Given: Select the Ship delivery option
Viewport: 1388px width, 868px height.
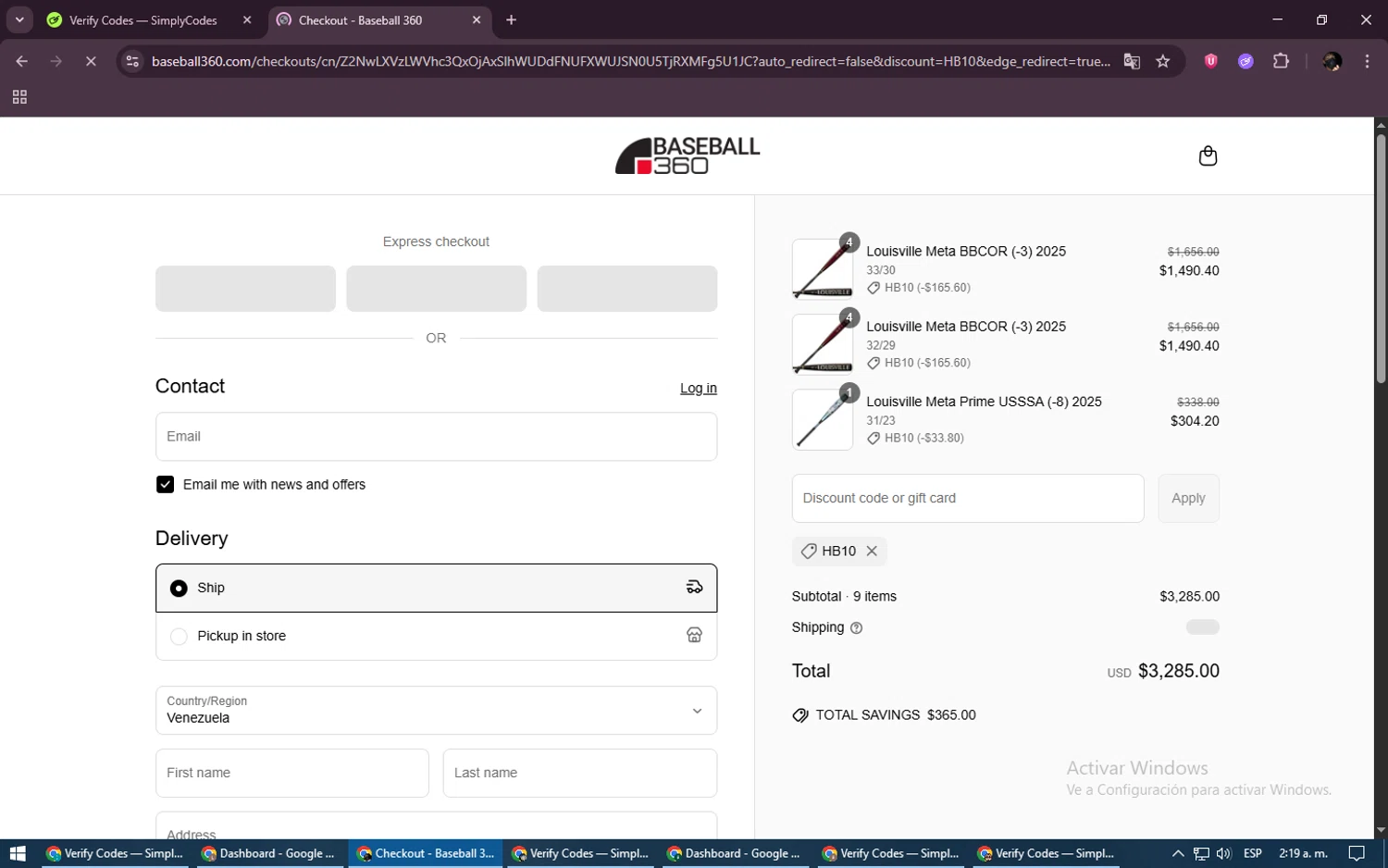Looking at the screenshot, I should (x=436, y=588).
